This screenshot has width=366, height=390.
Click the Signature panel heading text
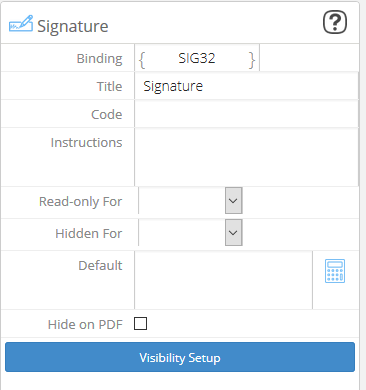pyautogui.click(x=73, y=26)
